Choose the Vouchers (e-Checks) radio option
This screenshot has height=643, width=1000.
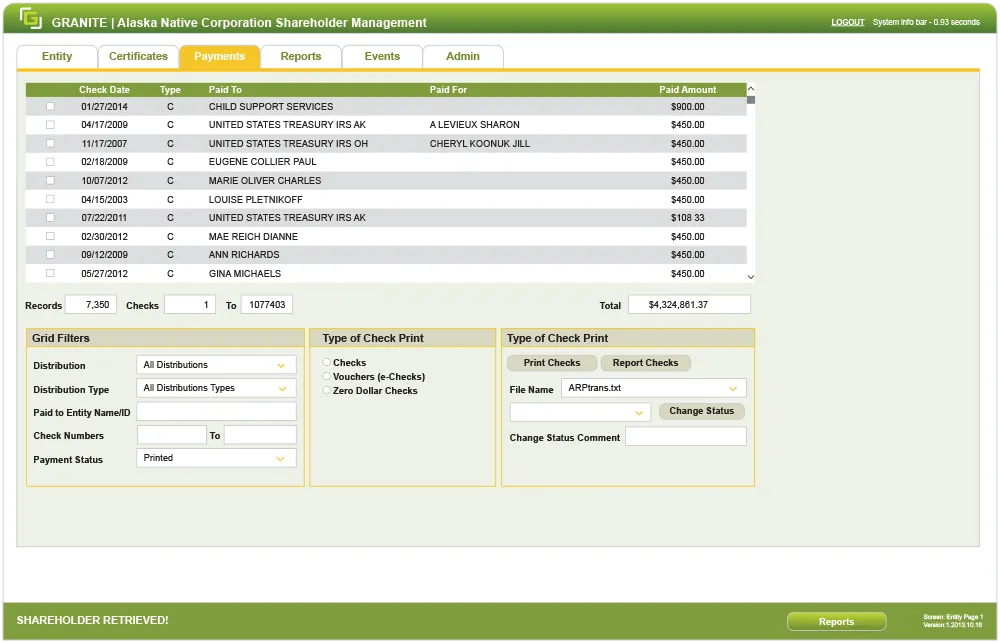[x=327, y=377]
